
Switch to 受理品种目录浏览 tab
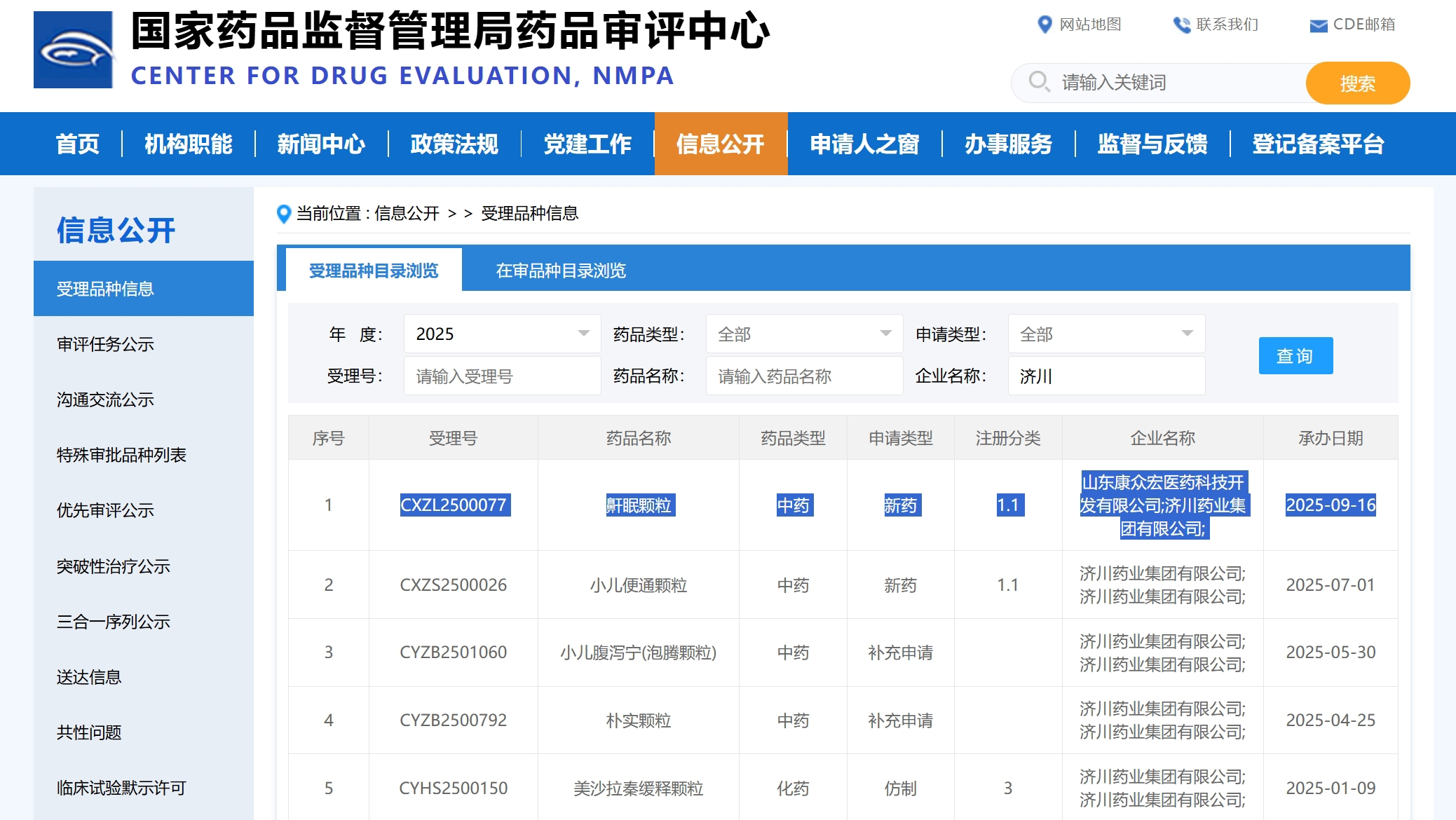pos(374,271)
